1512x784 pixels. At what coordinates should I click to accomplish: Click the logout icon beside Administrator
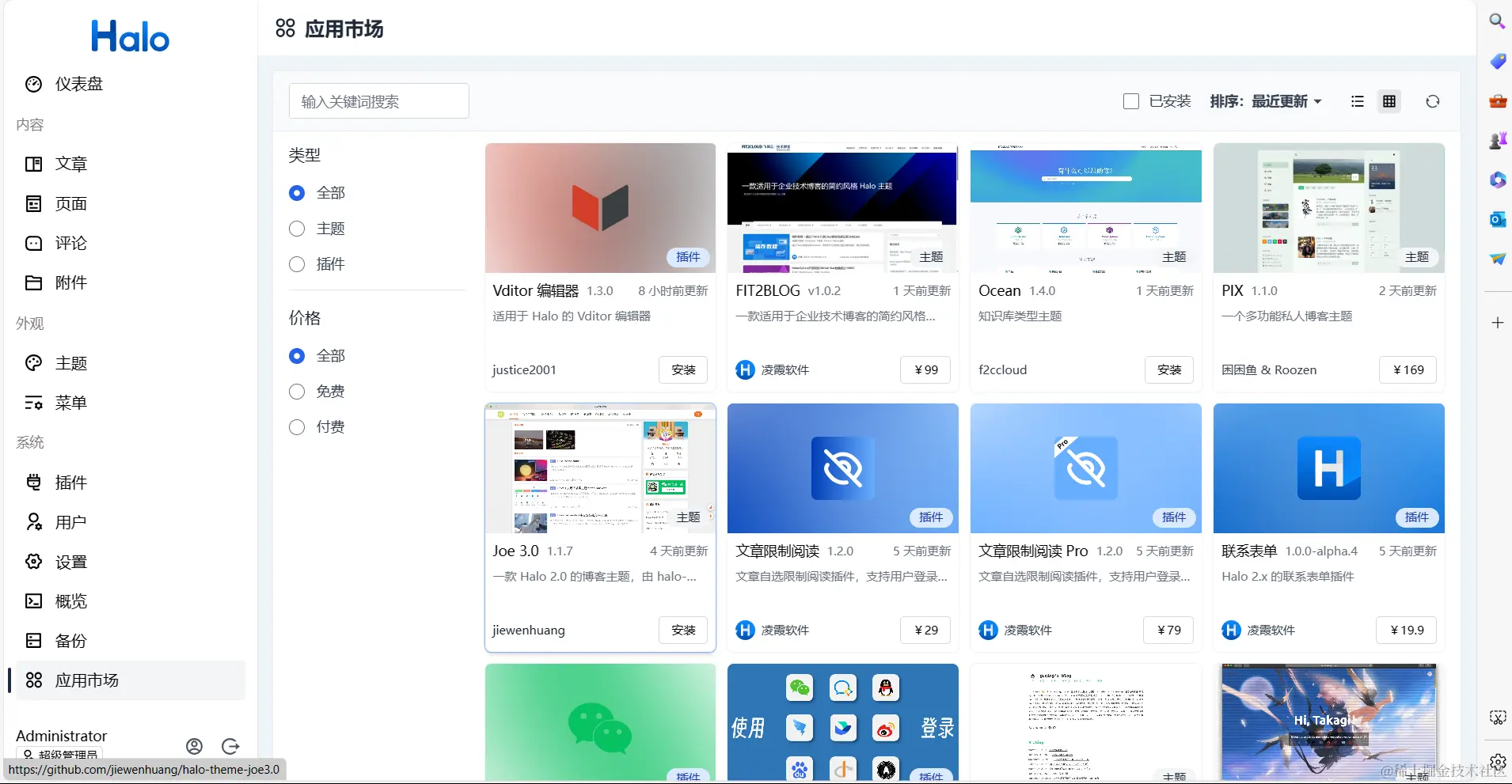[x=230, y=746]
